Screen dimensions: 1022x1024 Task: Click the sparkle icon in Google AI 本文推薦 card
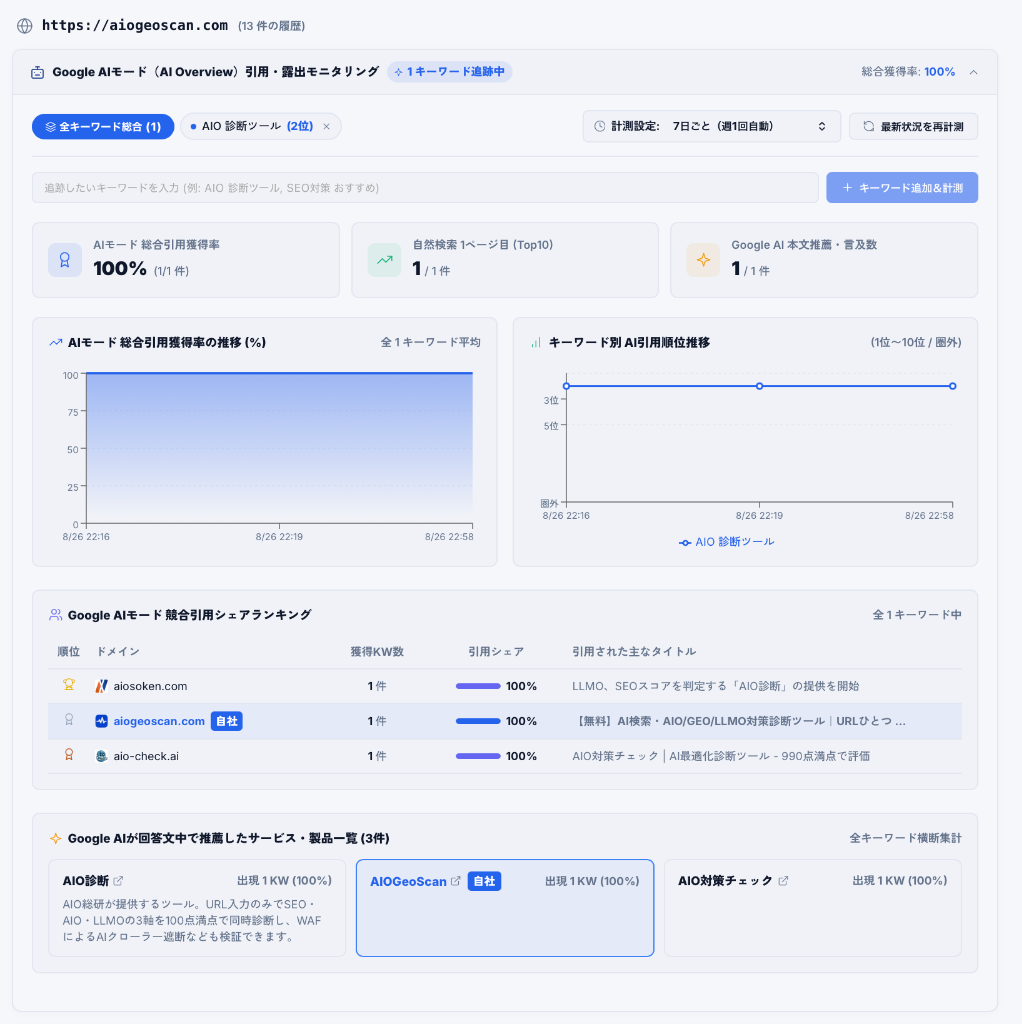(x=703, y=260)
